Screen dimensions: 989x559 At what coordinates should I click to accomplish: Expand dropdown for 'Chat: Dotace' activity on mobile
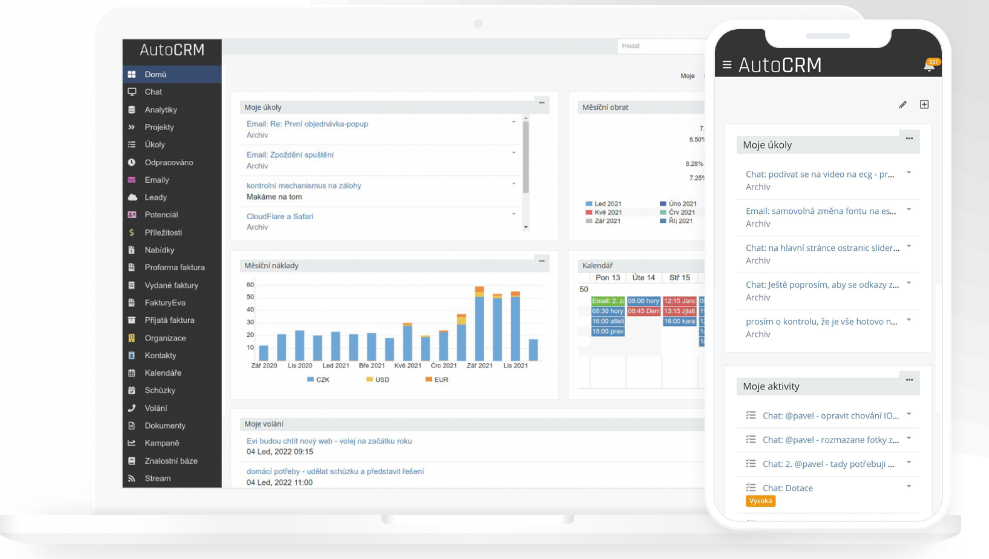(x=909, y=486)
